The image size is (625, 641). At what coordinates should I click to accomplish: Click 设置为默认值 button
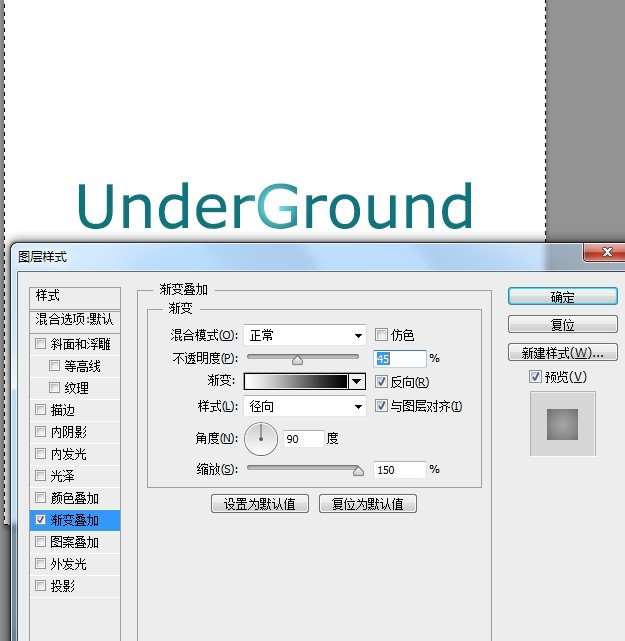260,504
